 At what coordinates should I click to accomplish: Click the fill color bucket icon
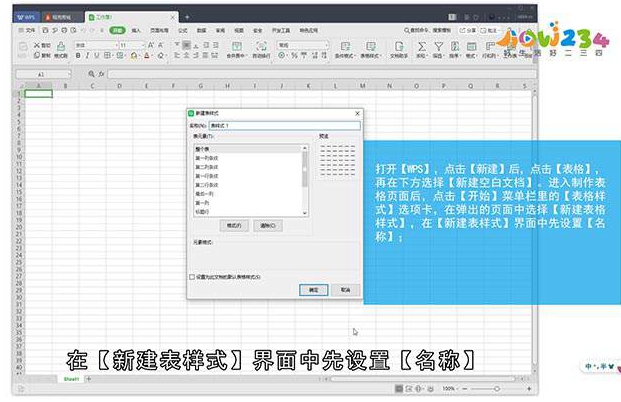tap(133, 55)
